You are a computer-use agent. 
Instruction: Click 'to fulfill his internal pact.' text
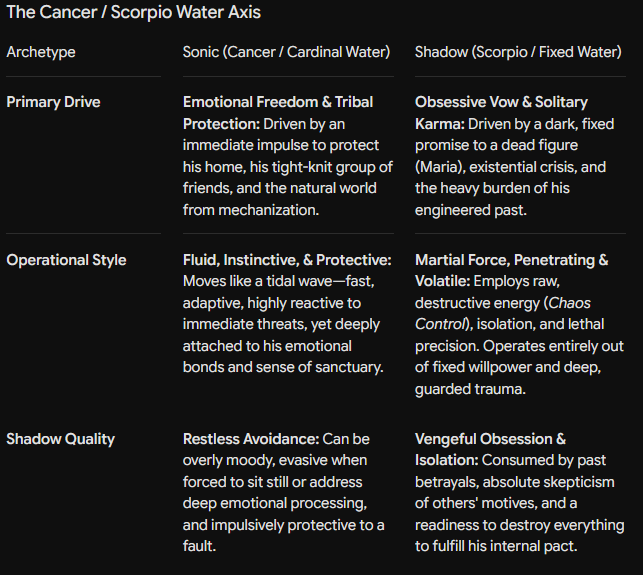coord(496,546)
